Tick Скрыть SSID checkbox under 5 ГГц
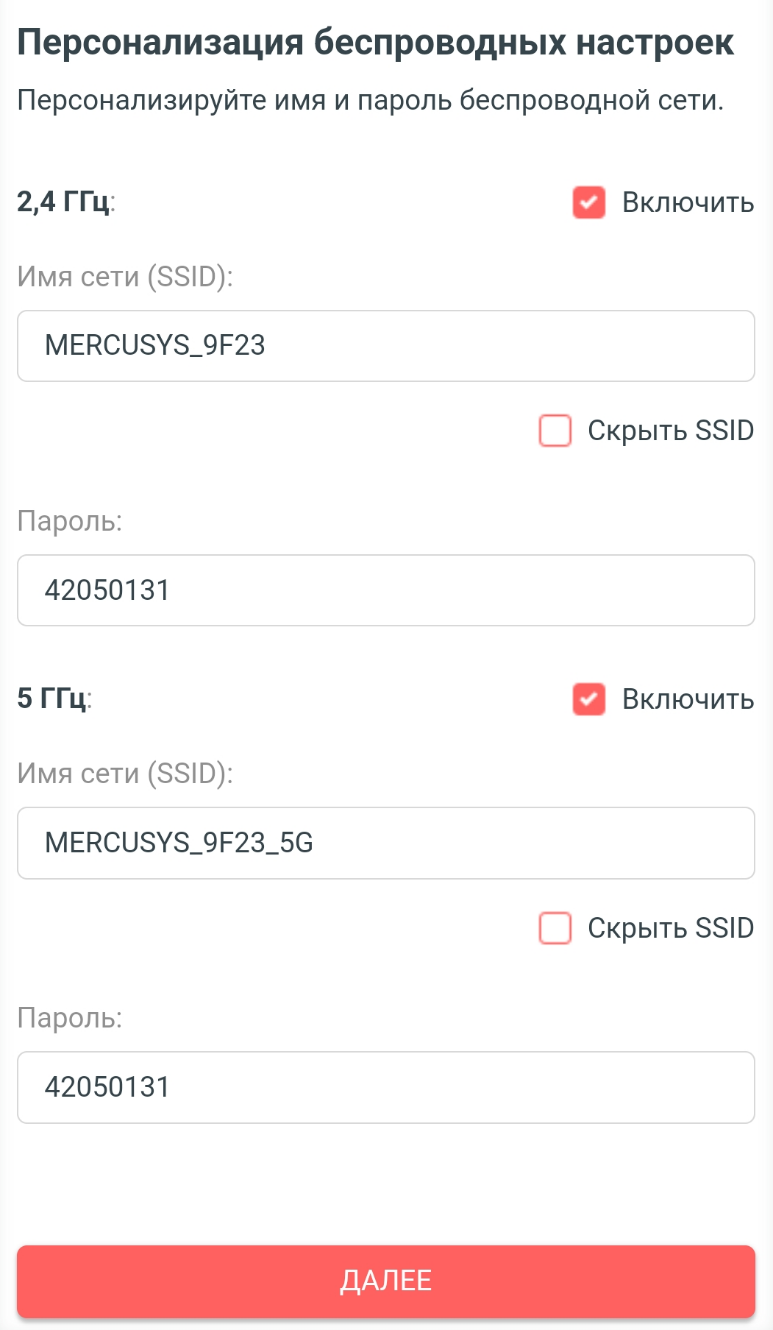The width and height of the screenshot is (773, 1330). coord(555,928)
